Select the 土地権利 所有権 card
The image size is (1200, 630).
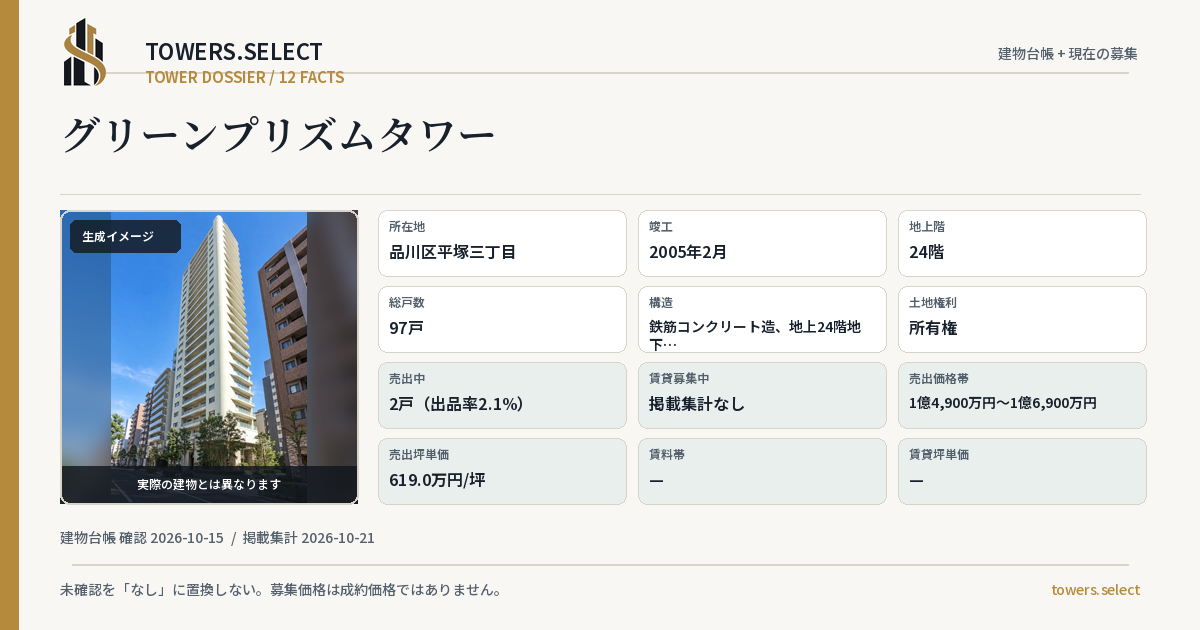coord(1022,319)
